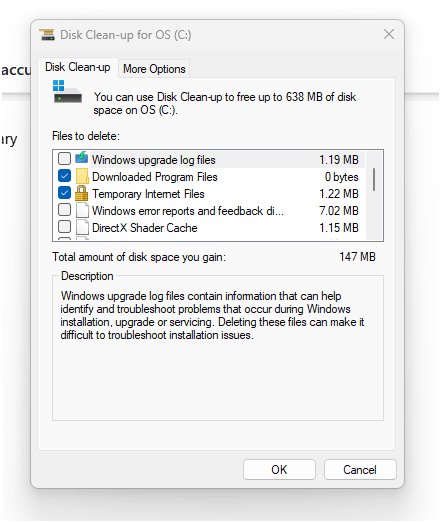Select the Downloaded Program Files row
This screenshot has width=441, height=523.
211,176
